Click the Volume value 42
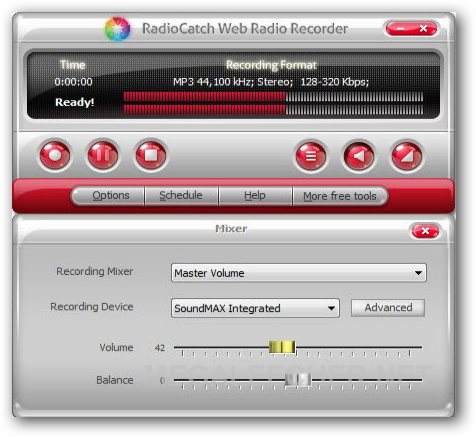Image resolution: width=476 pixels, height=437 pixels. (x=160, y=348)
